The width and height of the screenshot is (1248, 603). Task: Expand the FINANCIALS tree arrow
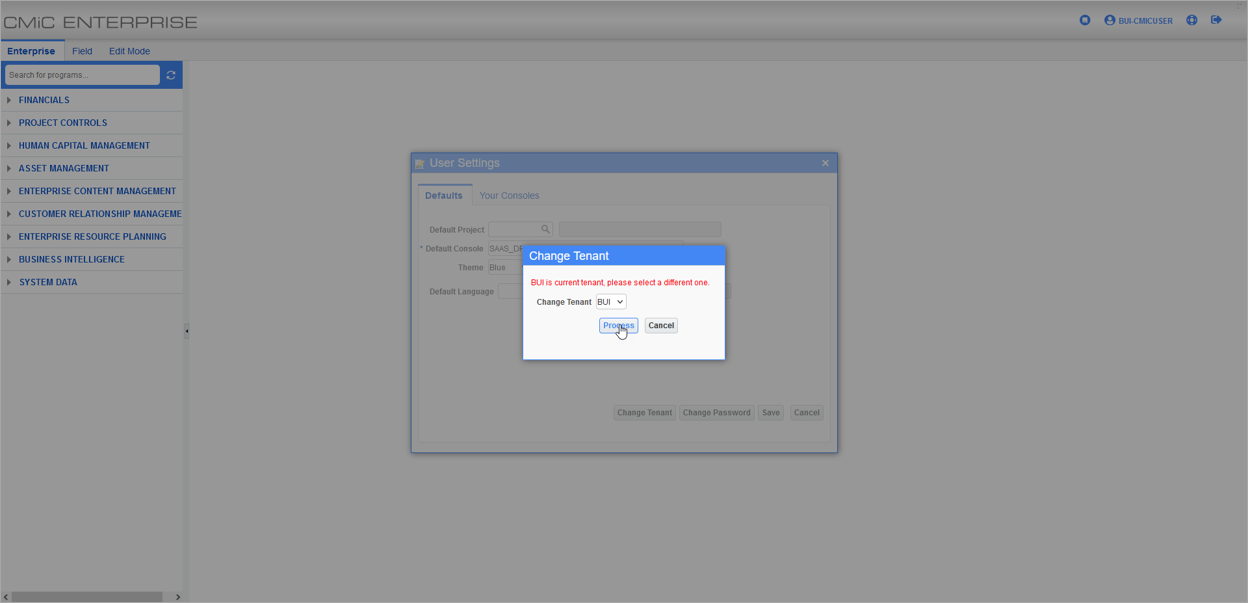[9, 100]
